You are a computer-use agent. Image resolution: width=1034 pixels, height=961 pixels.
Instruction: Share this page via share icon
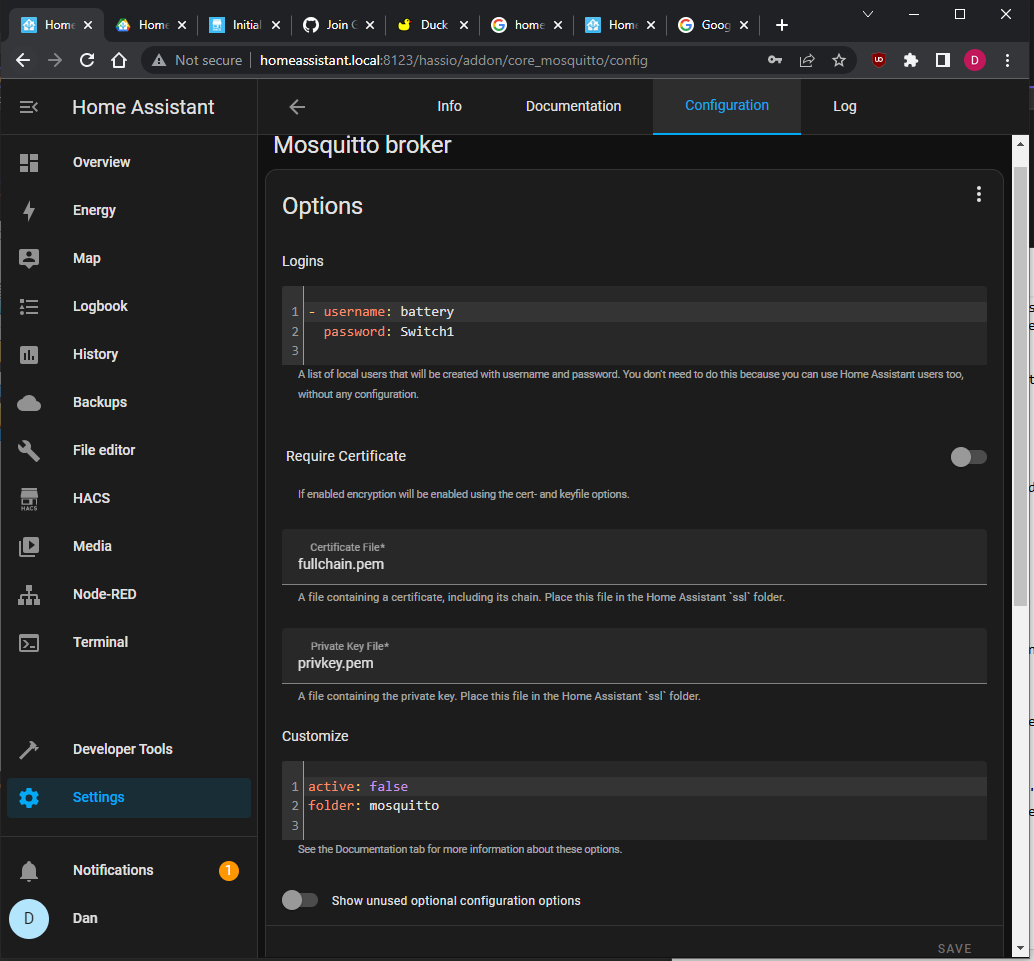(807, 61)
